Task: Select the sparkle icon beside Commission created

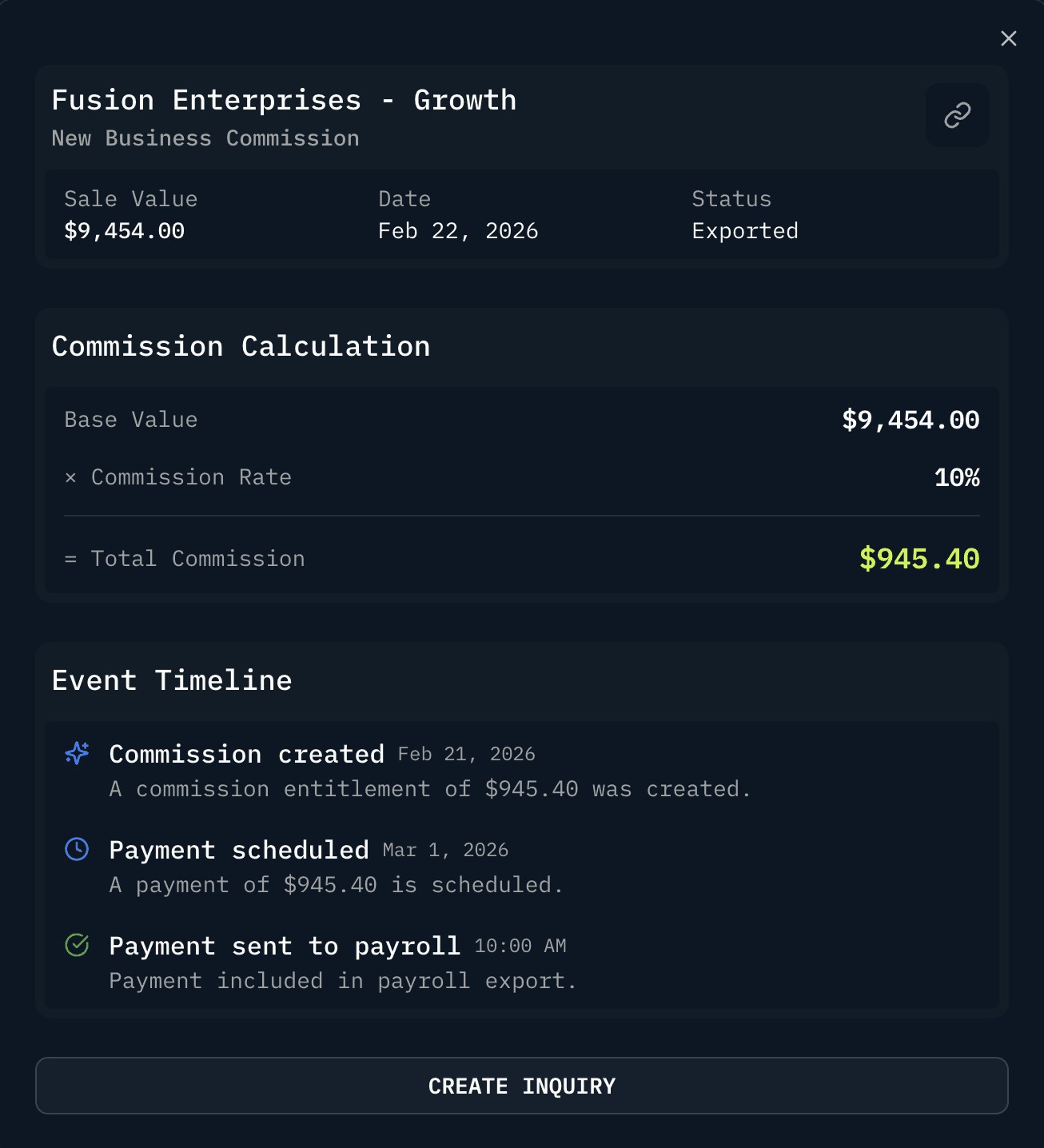Action: pyautogui.click(x=77, y=753)
